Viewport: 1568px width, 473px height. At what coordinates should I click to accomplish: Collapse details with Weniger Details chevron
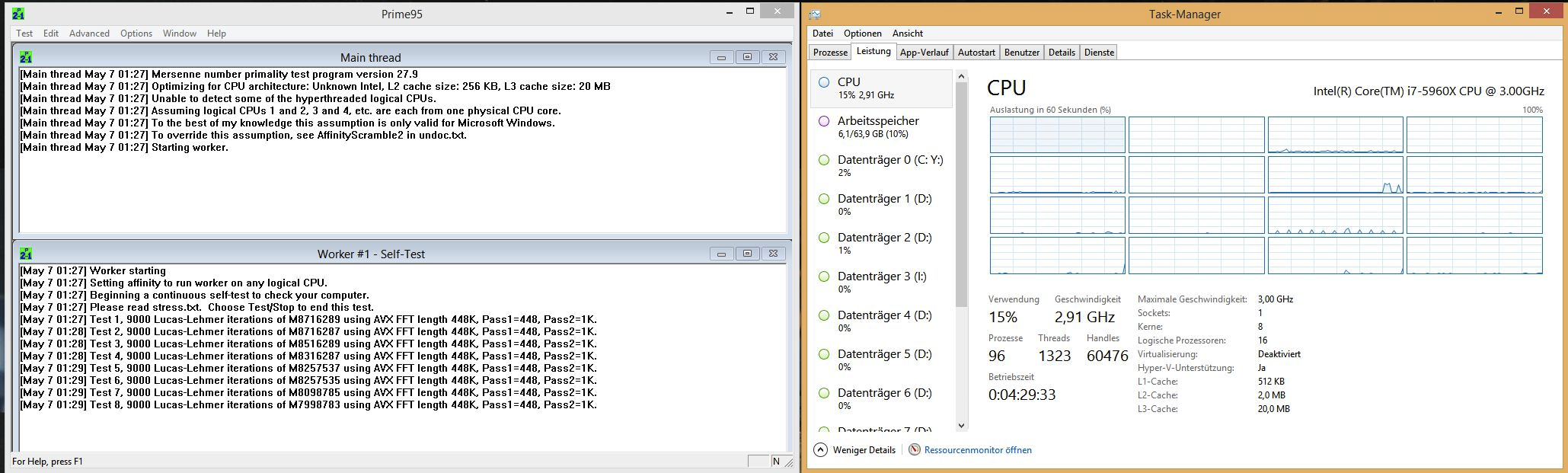click(x=820, y=450)
